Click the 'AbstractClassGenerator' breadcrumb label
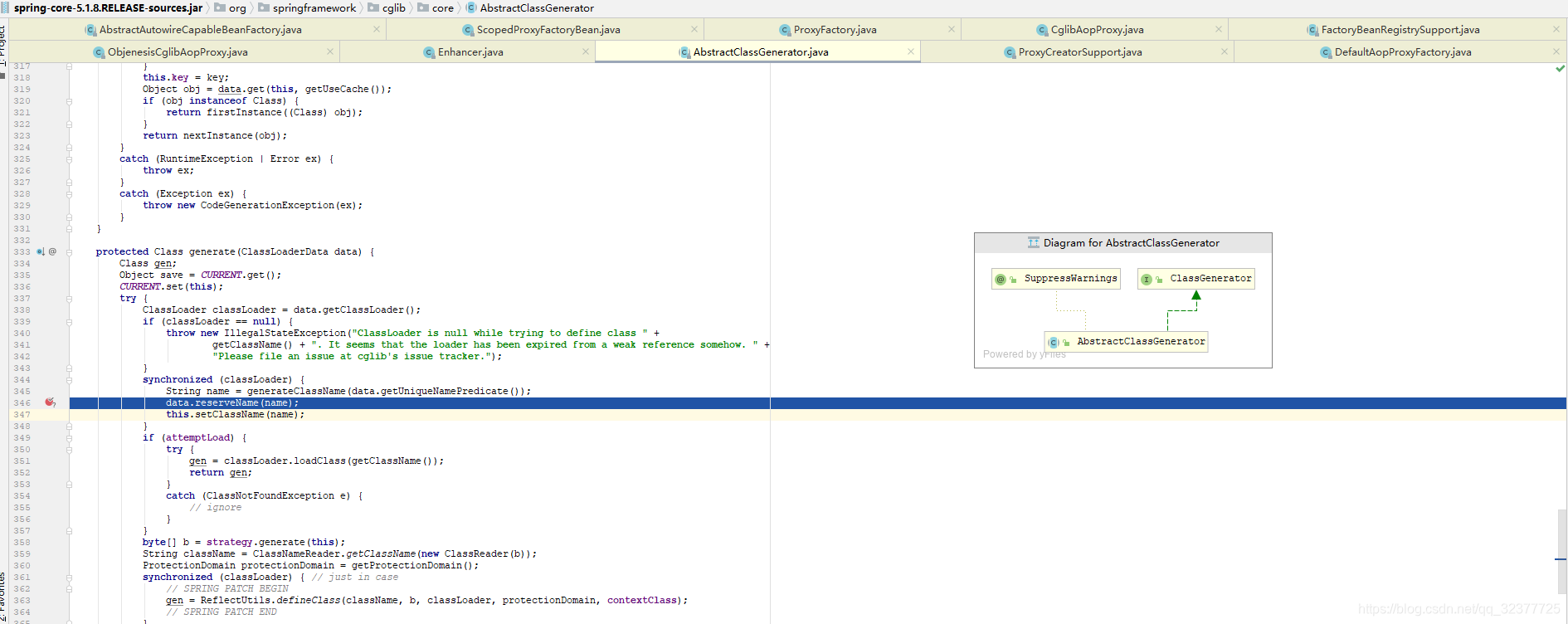This screenshot has width=1568, height=624. (537, 7)
